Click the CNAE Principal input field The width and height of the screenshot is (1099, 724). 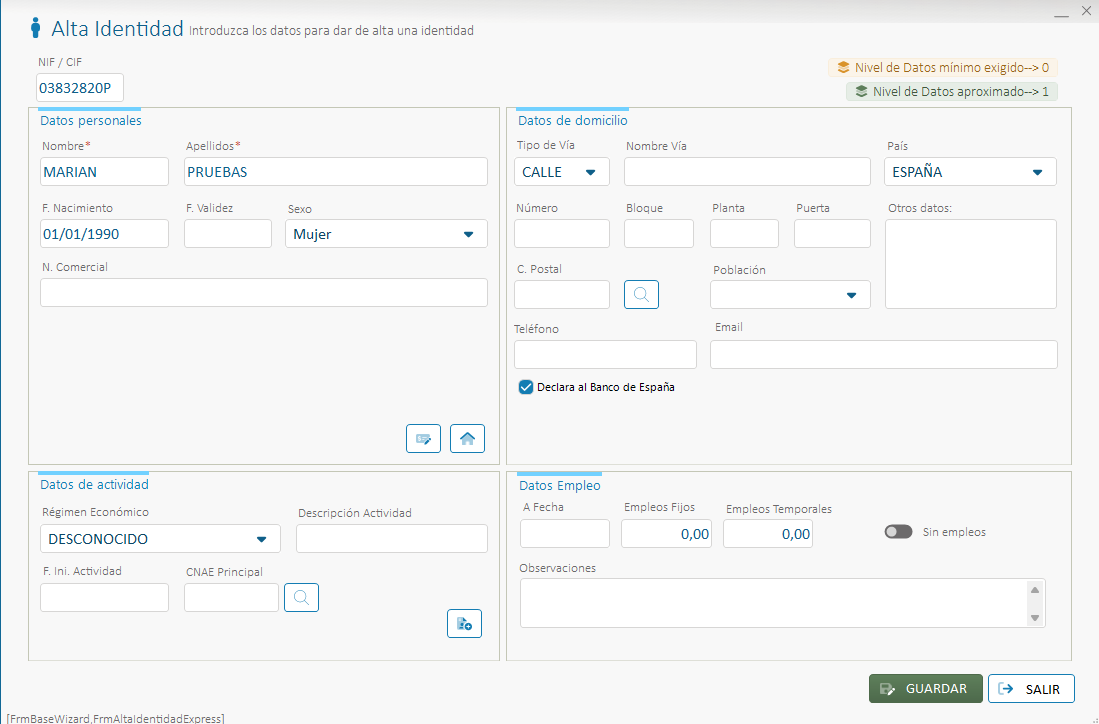click(x=231, y=597)
